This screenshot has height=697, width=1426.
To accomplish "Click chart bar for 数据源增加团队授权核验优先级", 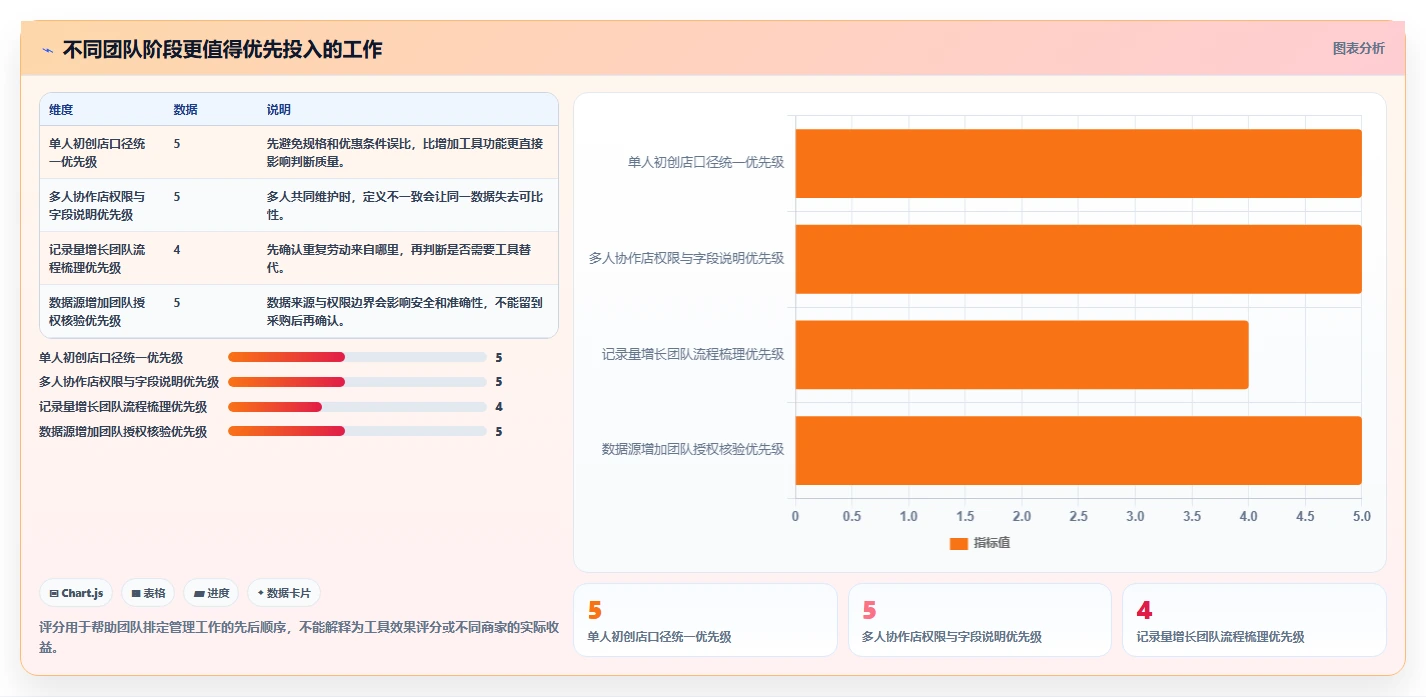I will pos(1078,450).
